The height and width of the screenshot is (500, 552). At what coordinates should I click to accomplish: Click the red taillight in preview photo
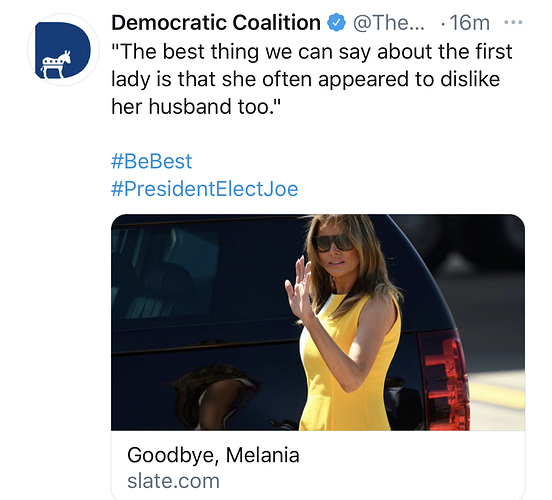(444, 379)
